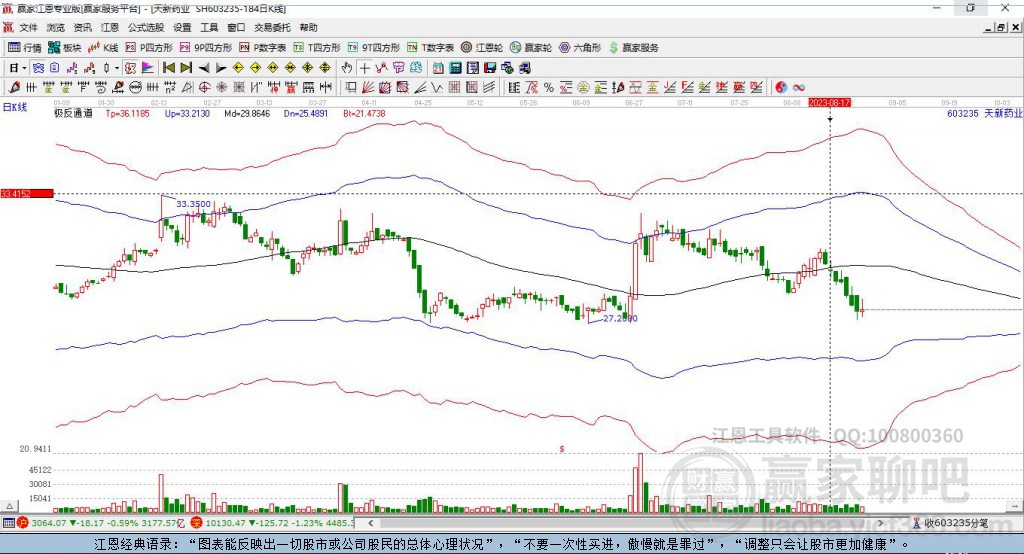Jump to first bar with skip-start icon
This screenshot has width=1024, height=554.
click(168, 68)
